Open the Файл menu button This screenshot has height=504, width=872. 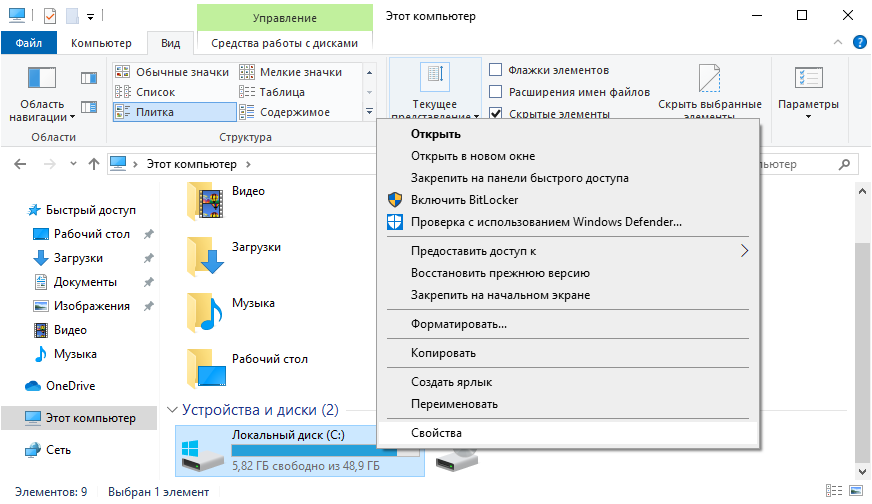tap(28, 43)
